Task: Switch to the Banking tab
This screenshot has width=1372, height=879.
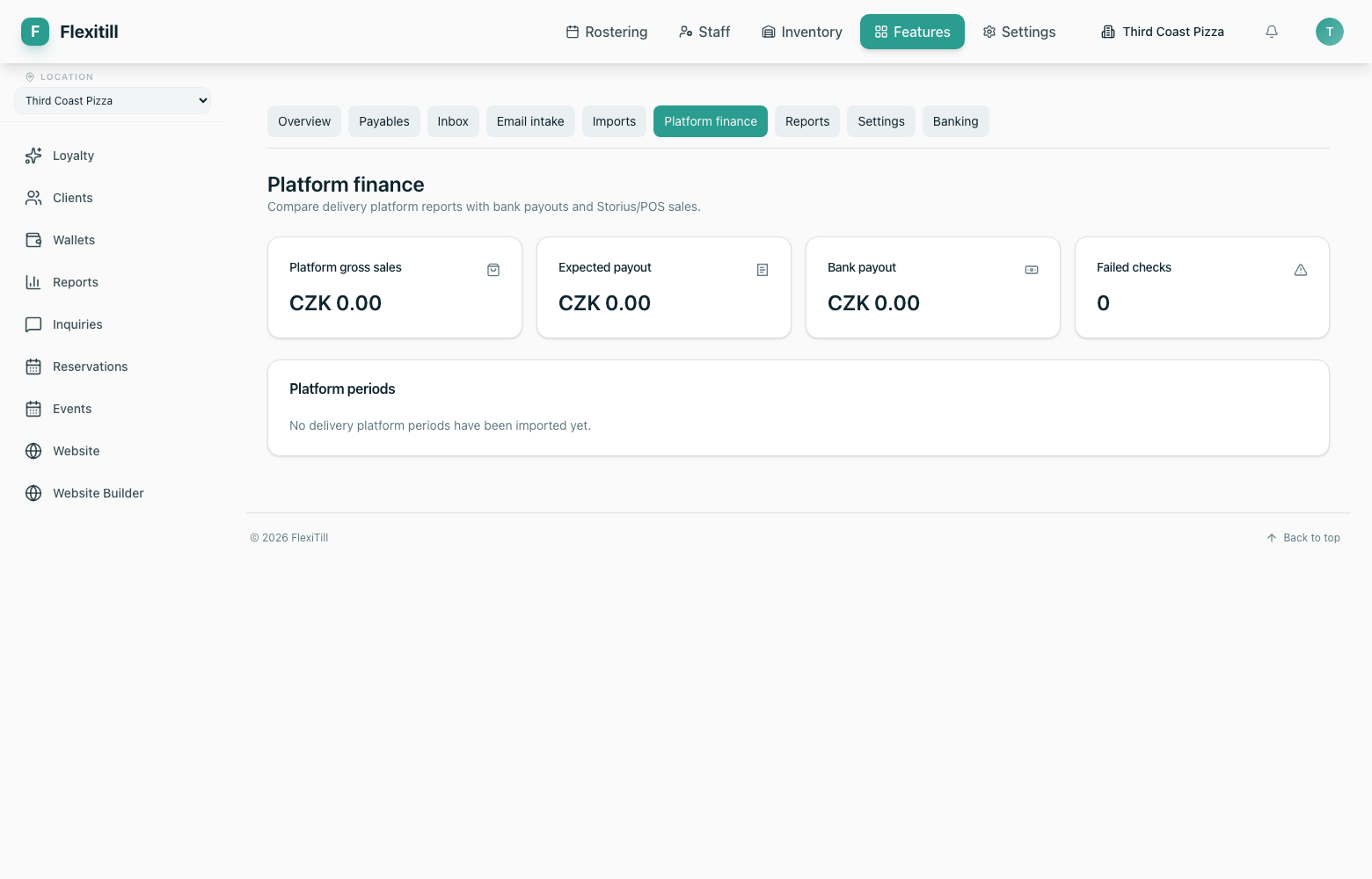Action: [x=956, y=121]
